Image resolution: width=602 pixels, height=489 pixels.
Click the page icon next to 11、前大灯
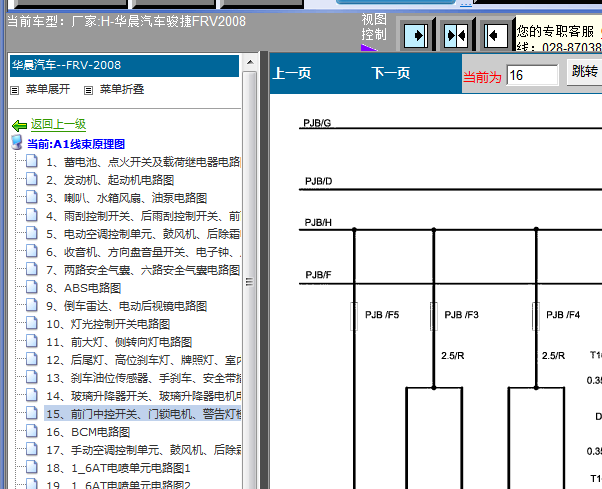32,341
